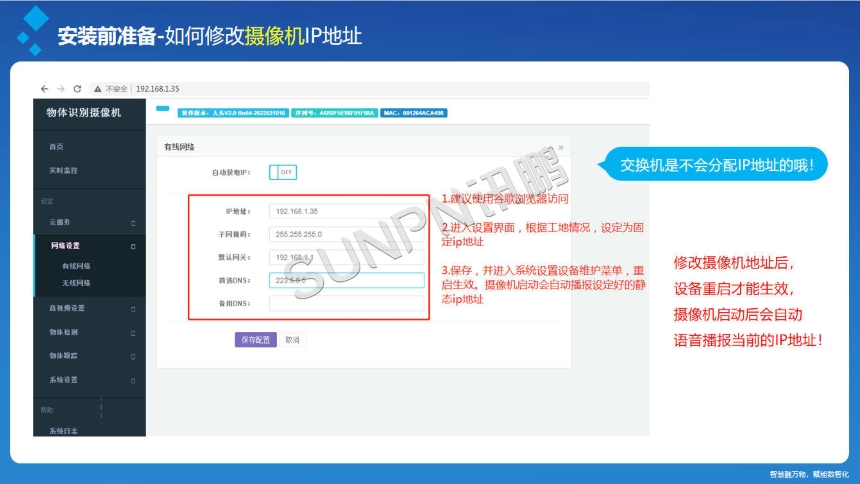Toggle the 自动获取IP OFF switch
860x484 pixels.
tap(283, 172)
